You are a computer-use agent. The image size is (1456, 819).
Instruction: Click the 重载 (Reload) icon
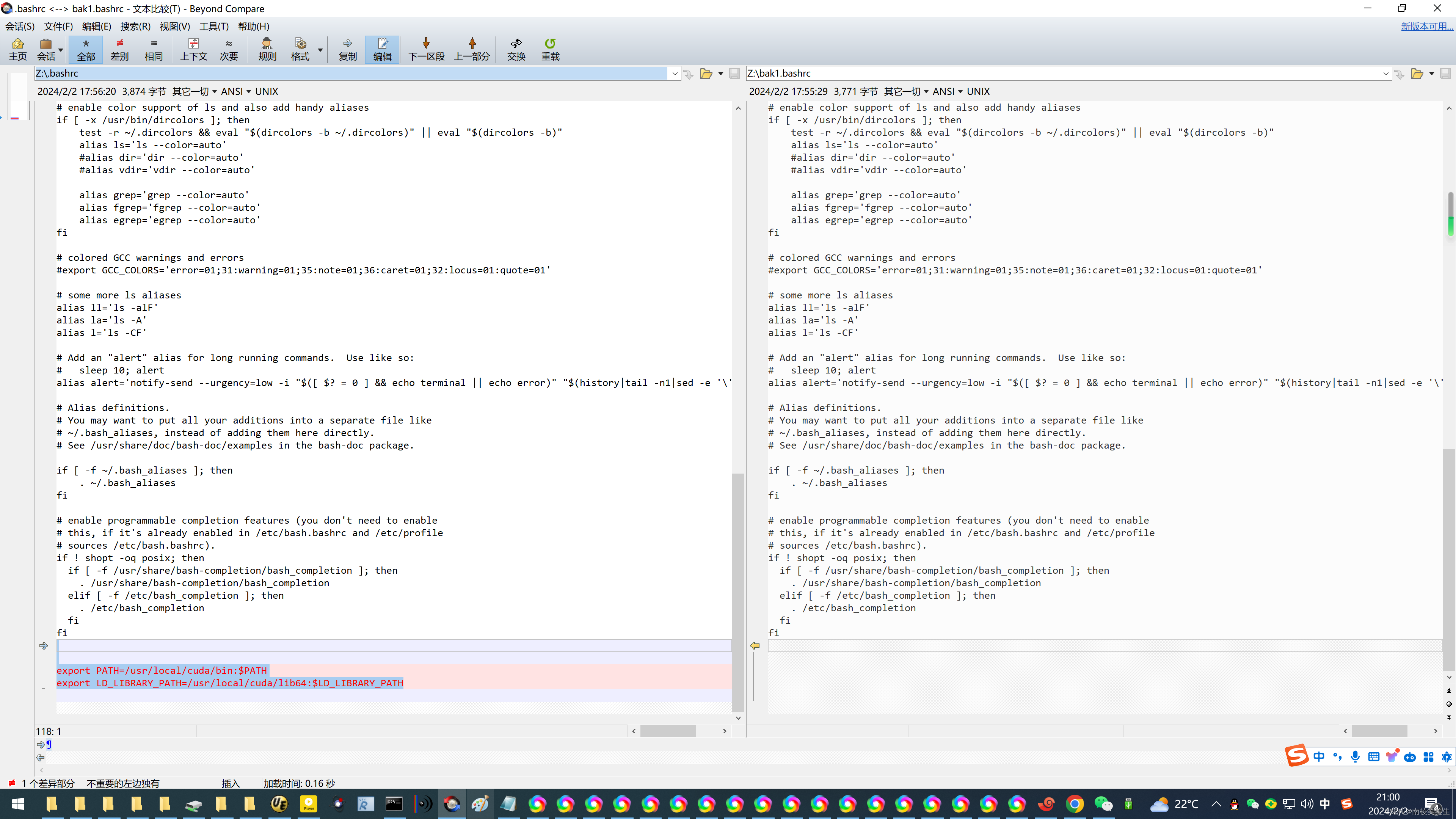point(551,49)
